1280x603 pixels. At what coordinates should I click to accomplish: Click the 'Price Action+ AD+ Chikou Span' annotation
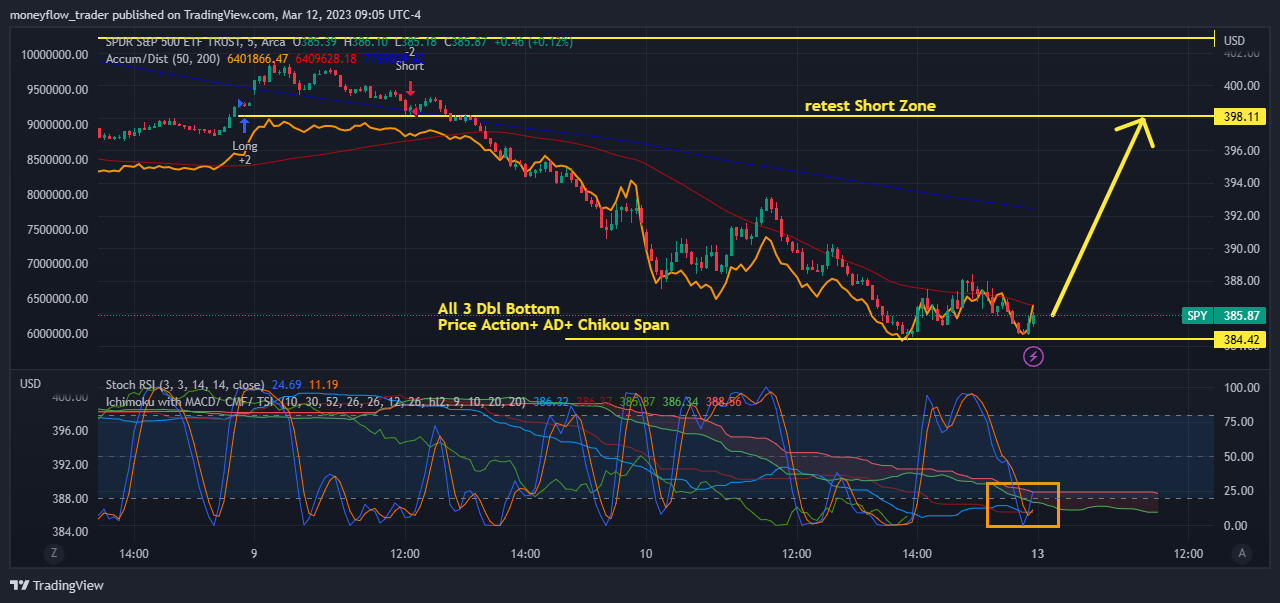point(554,325)
